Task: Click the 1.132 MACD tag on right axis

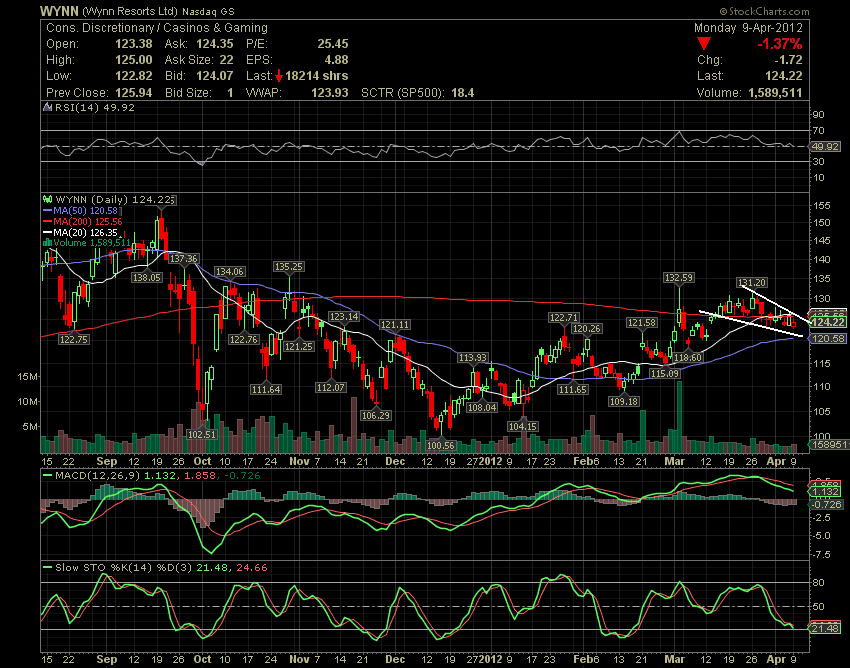Action: [x=825, y=491]
